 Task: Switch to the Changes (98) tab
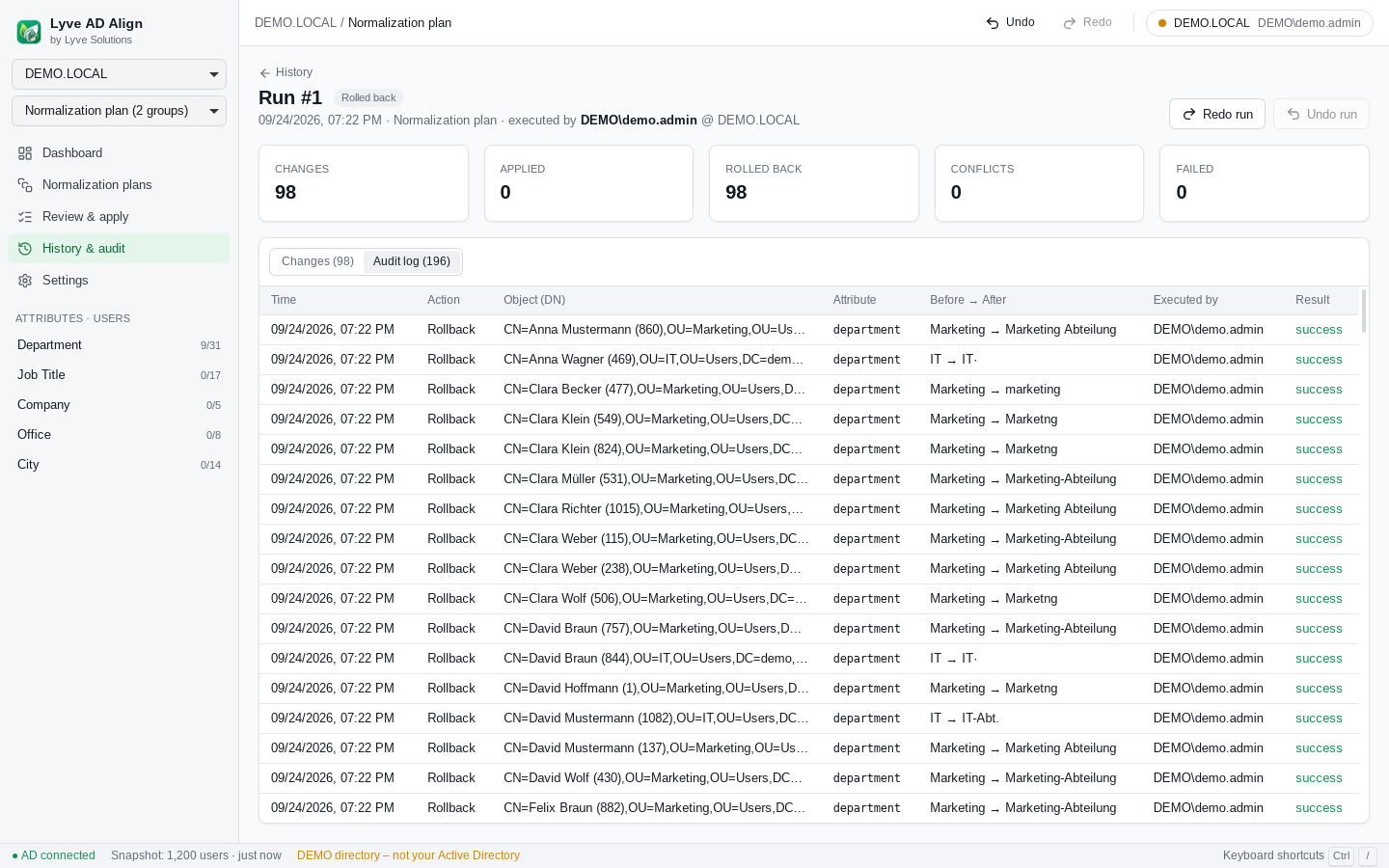point(317,261)
